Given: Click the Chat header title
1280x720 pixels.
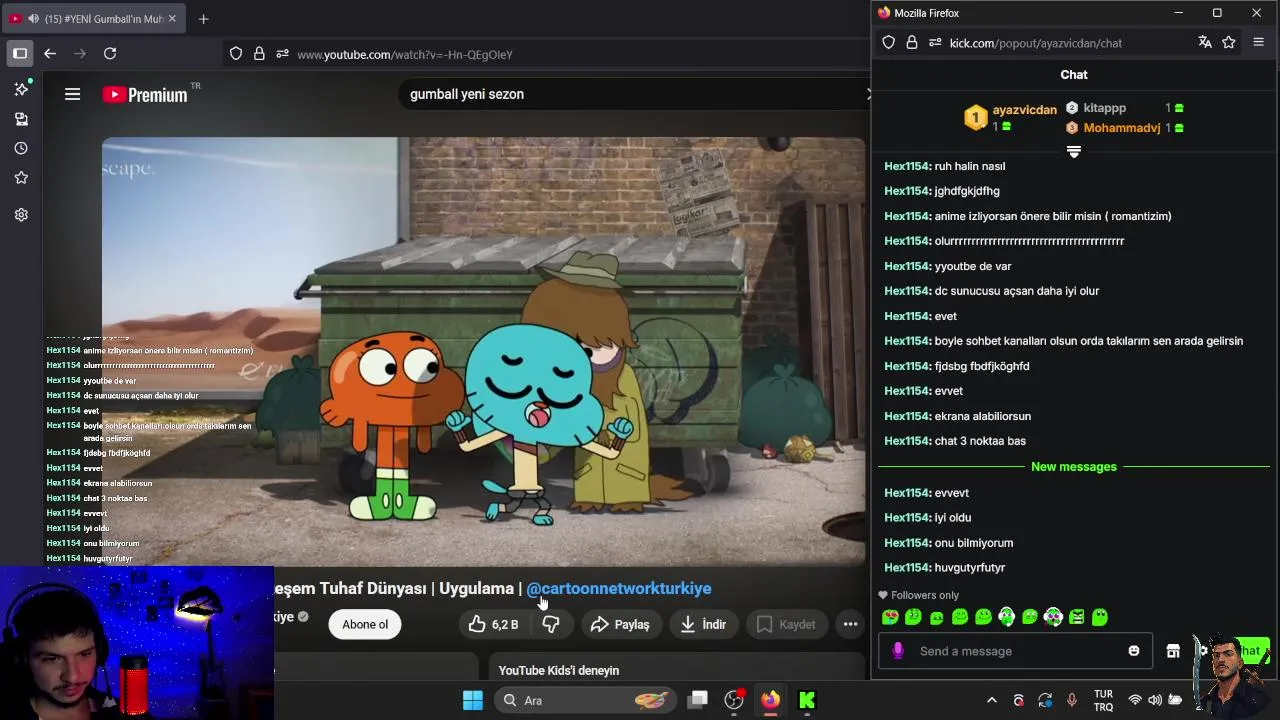Looking at the screenshot, I should coord(1074,75).
